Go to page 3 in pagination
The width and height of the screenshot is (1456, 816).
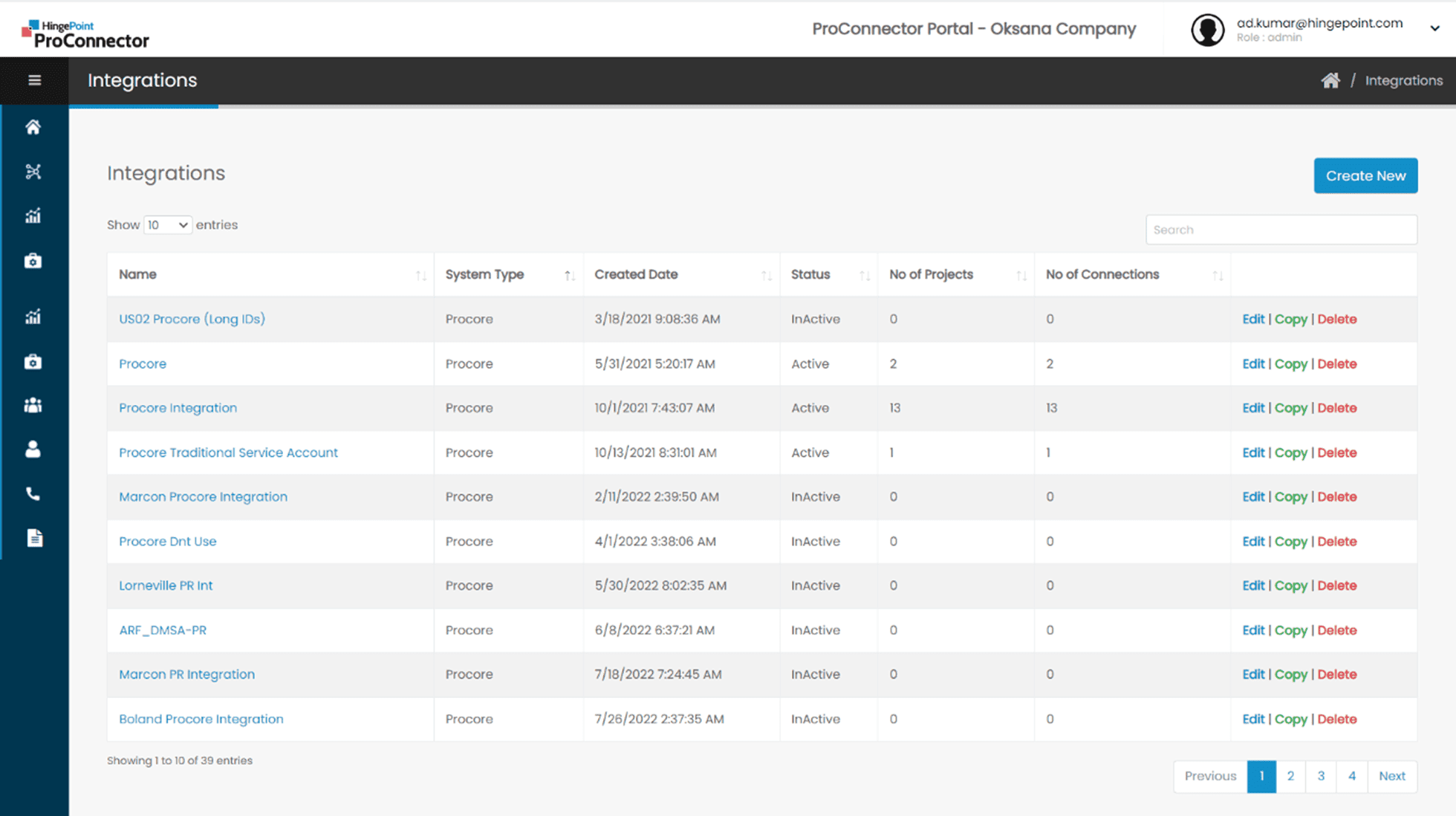[1321, 776]
